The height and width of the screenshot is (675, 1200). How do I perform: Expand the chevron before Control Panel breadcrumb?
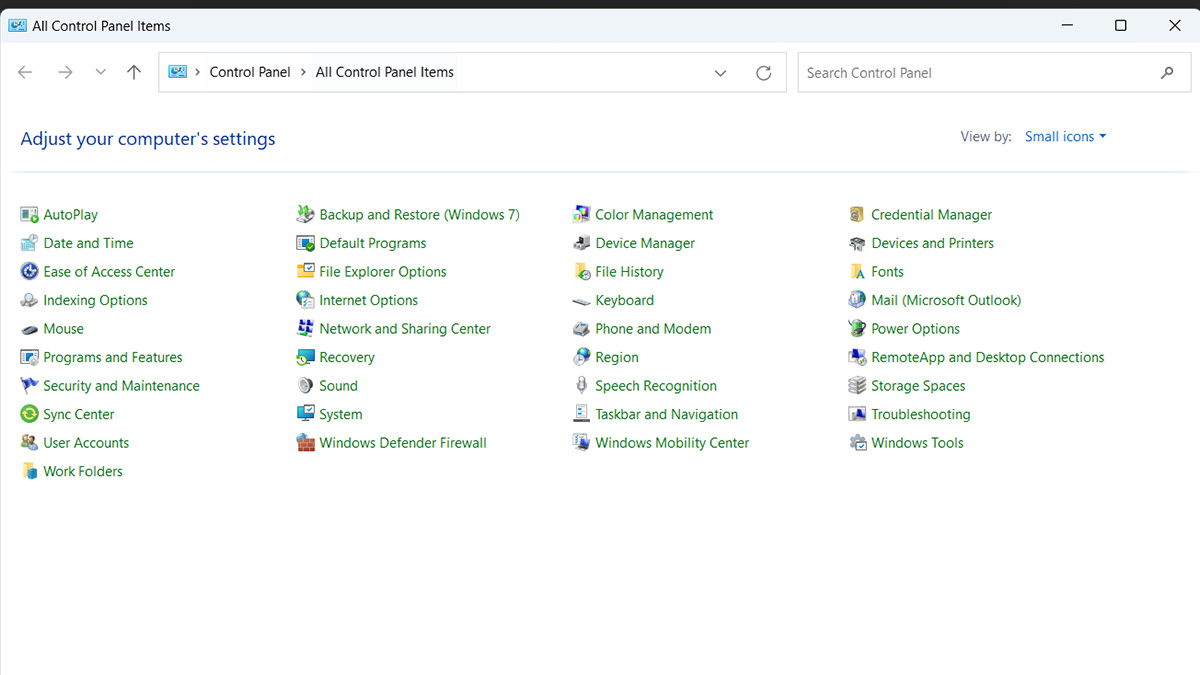198,72
